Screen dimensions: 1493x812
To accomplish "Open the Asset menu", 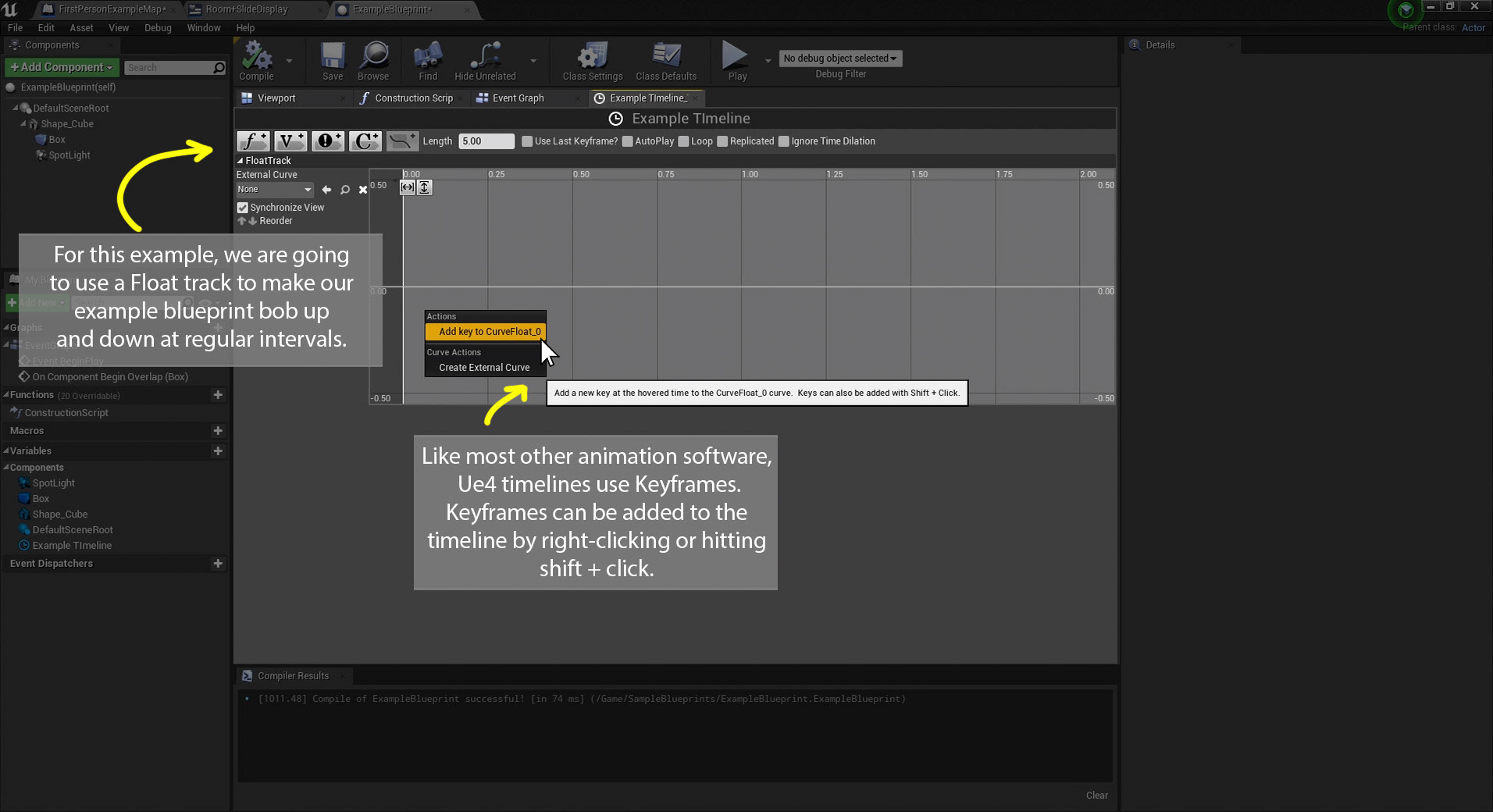I will coord(81,28).
